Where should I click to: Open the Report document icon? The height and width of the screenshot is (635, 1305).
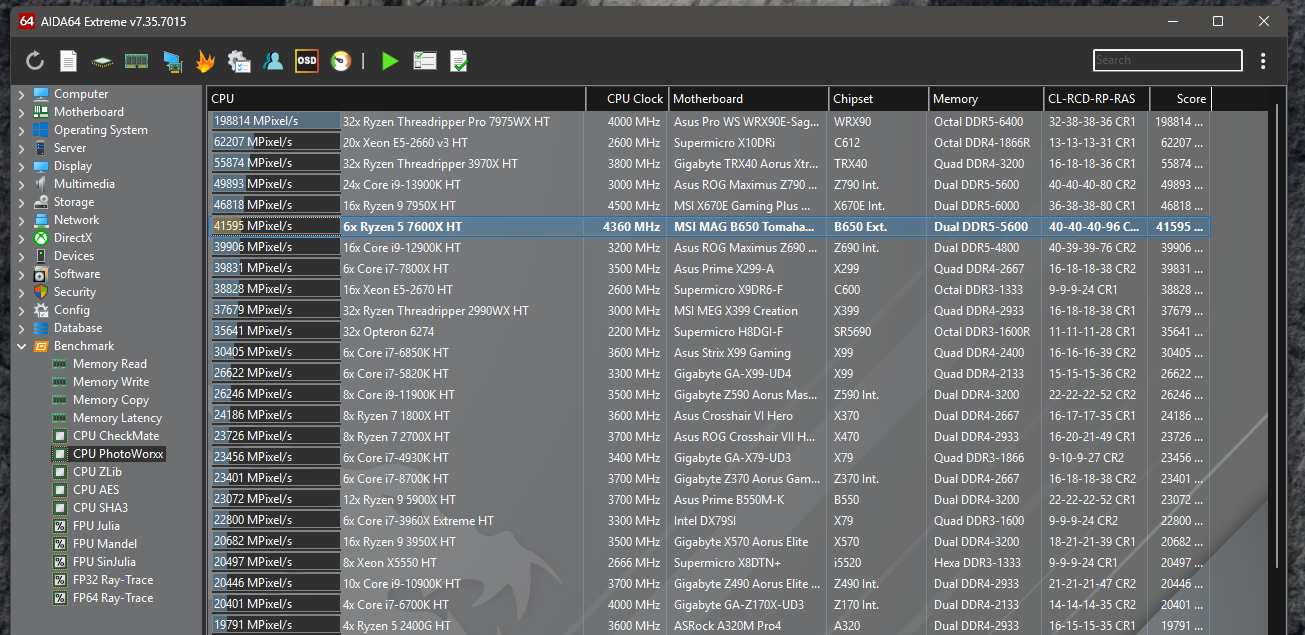(68, 61)
